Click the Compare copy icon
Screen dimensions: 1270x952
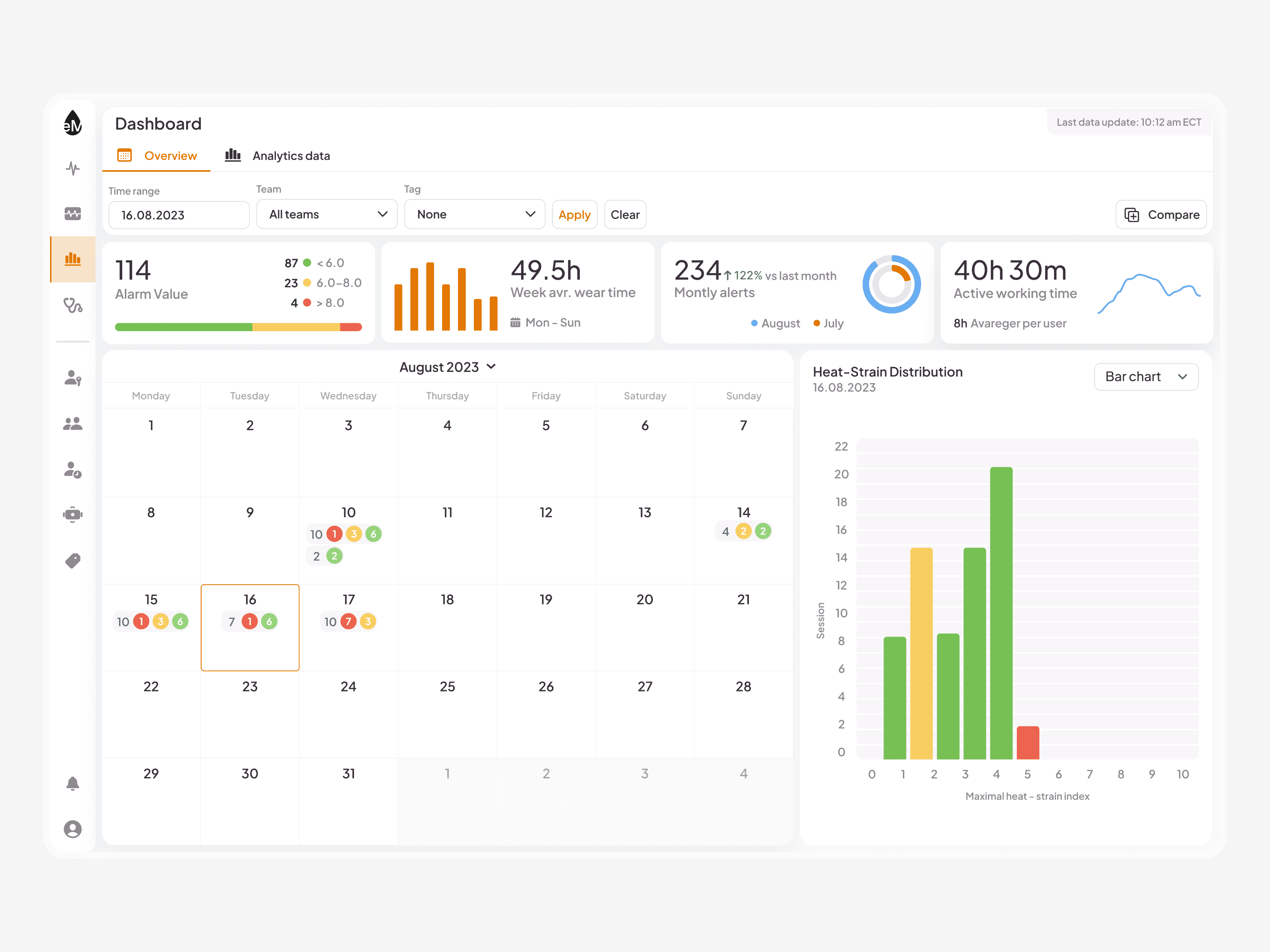click(1131, 215)
